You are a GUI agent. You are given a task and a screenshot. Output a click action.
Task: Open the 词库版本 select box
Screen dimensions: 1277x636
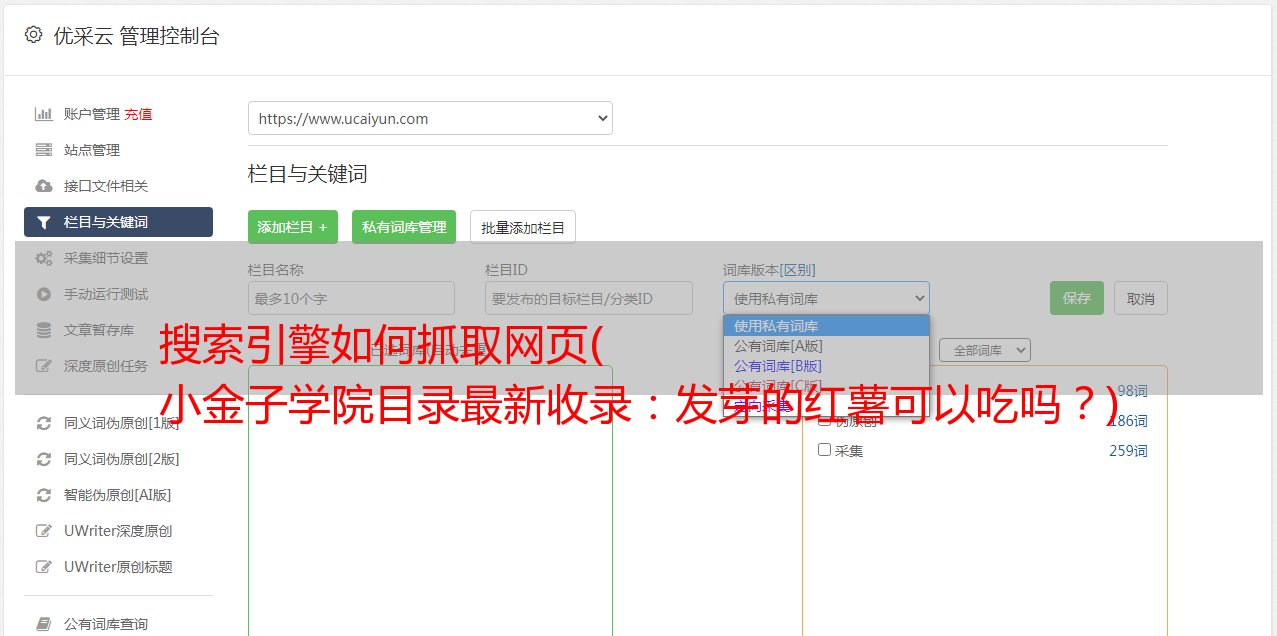point(826,298)
